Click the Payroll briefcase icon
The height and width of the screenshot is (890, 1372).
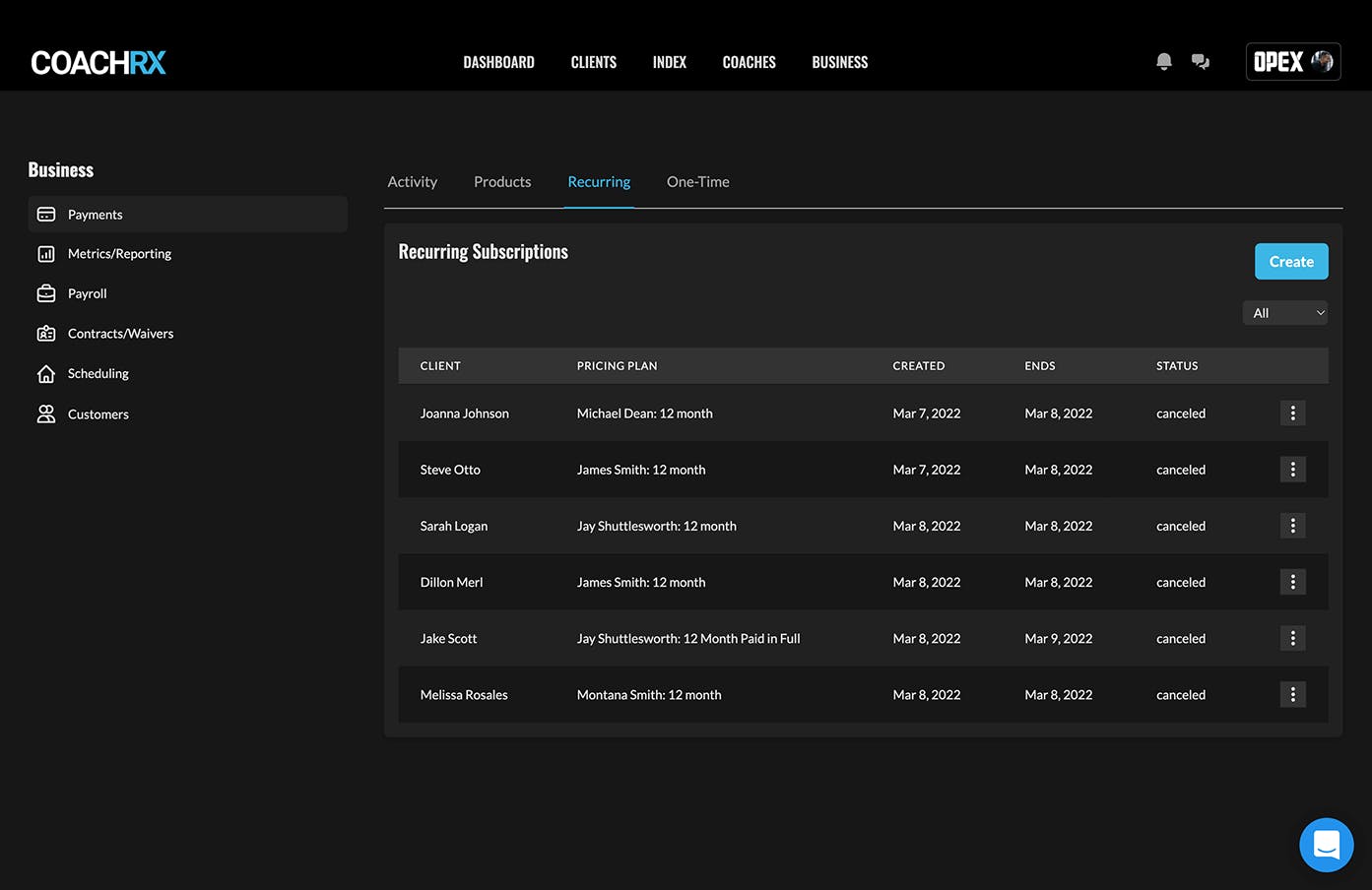click(x=46, y=293)
